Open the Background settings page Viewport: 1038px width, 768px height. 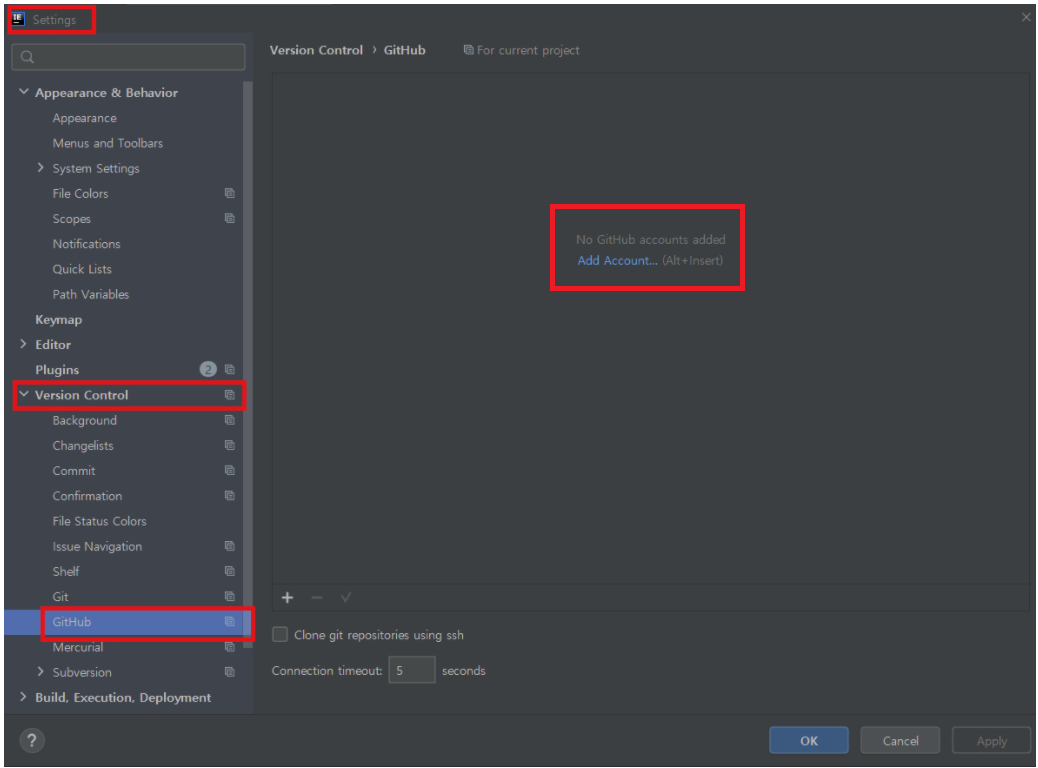85,420
